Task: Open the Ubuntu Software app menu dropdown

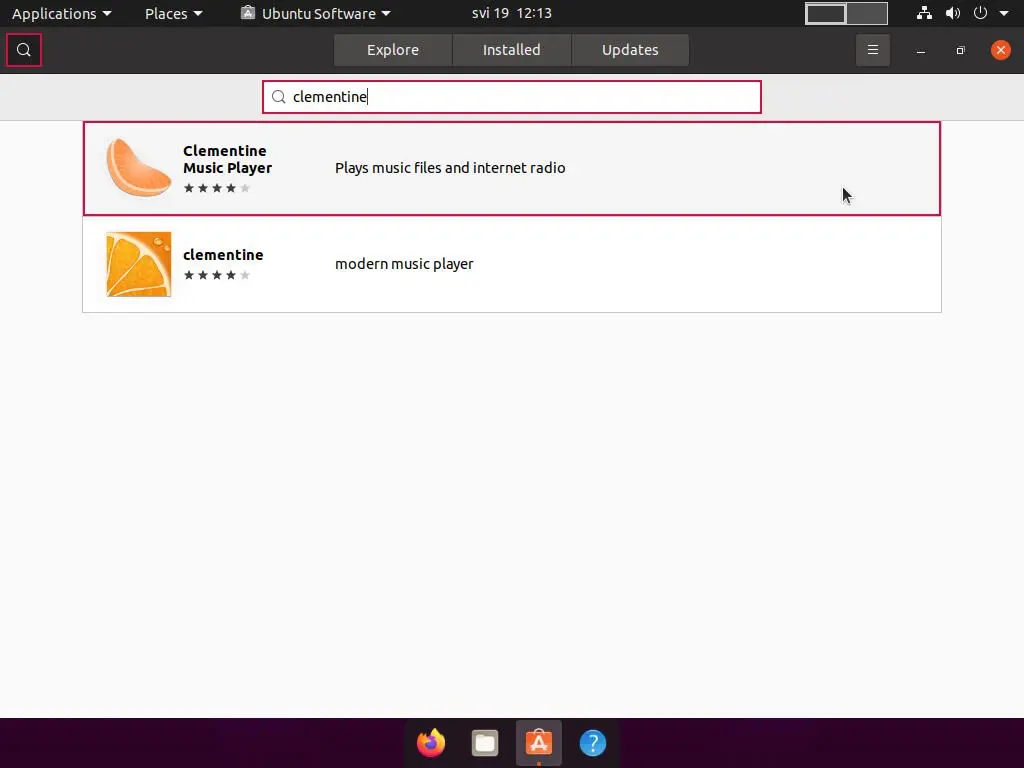Action: (x=316, y=13)
